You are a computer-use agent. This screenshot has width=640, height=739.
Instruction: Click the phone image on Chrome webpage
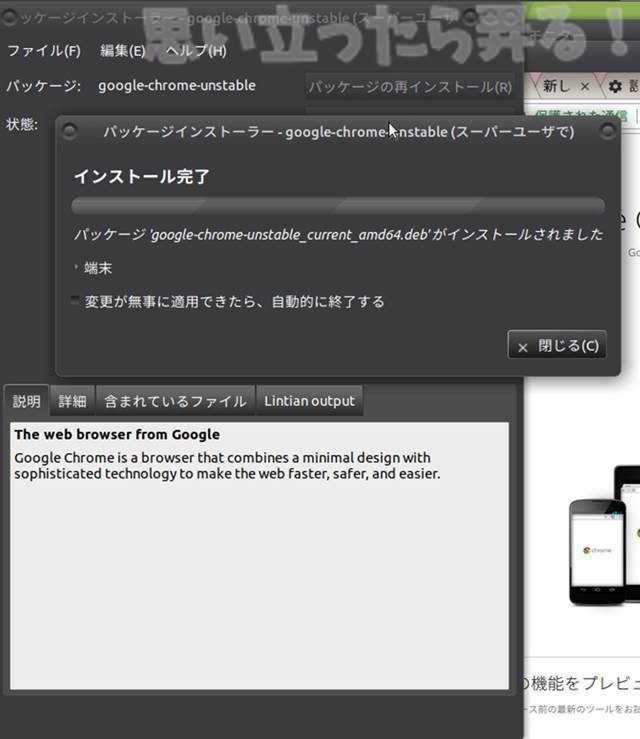[598, 552]
